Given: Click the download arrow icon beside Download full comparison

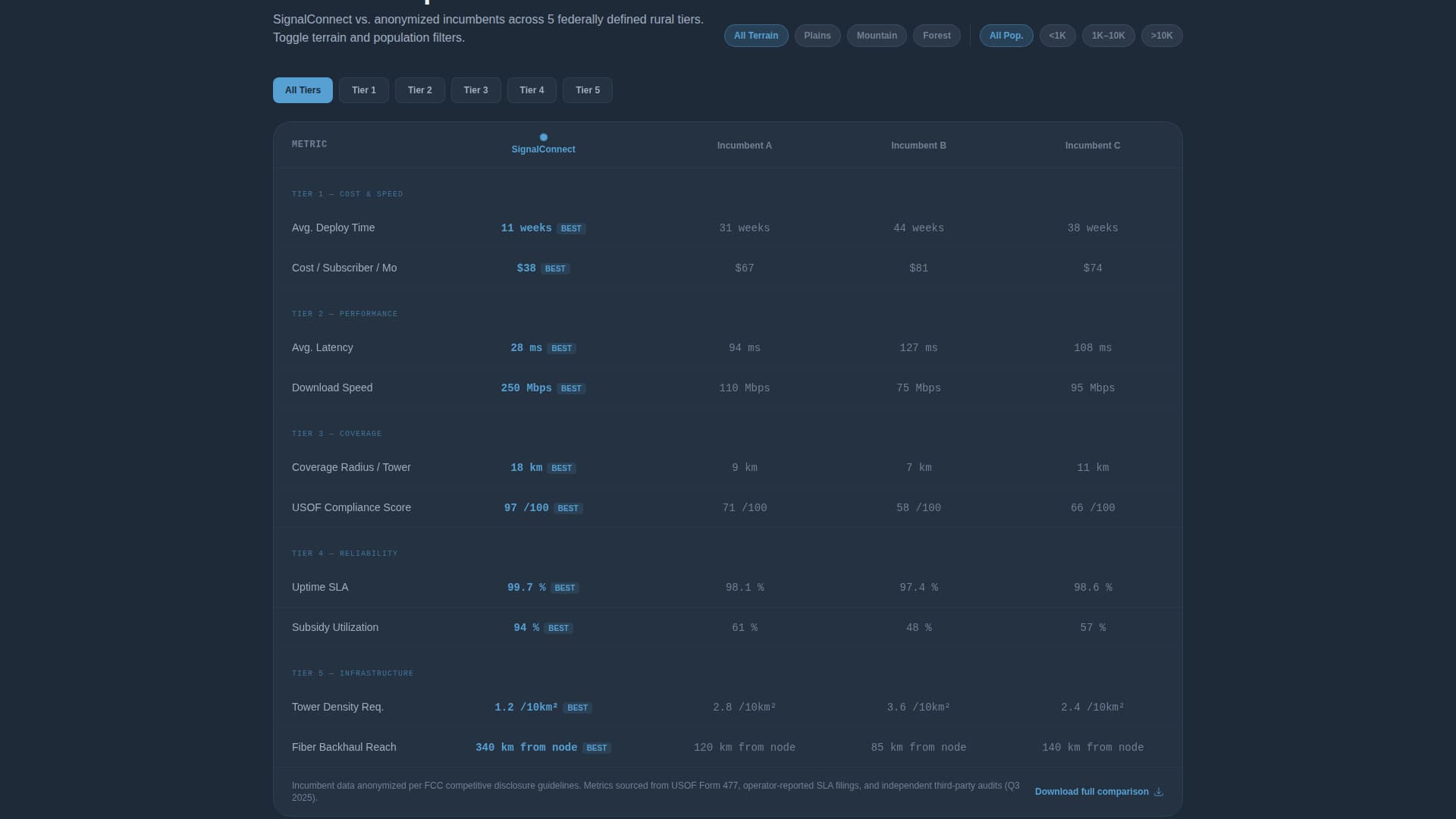Looking at the screenshot, I should coord(1159,792).
